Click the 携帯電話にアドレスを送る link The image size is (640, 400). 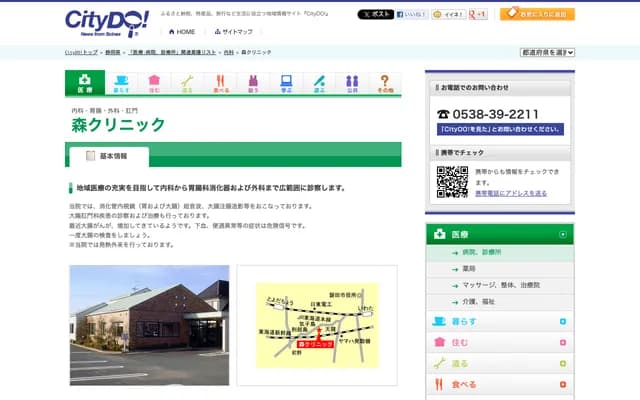click(x=511, y=193)
